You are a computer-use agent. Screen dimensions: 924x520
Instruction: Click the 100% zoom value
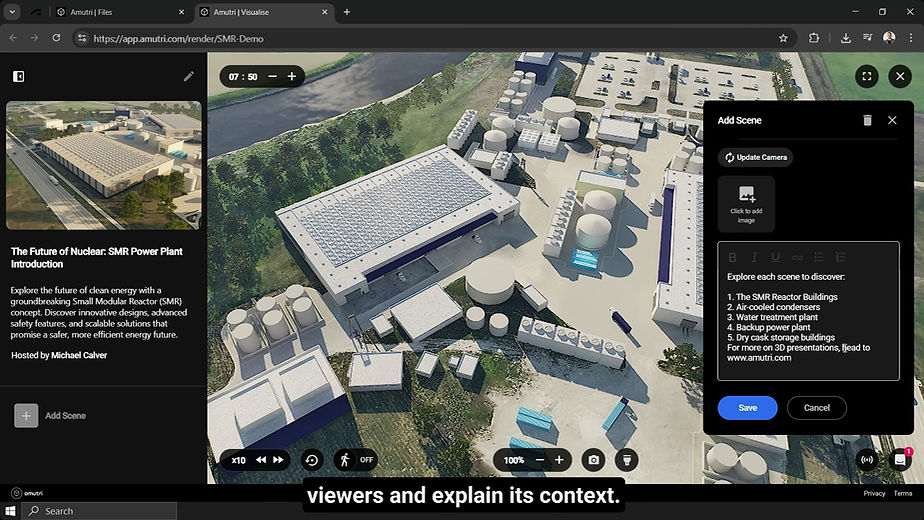514,460
